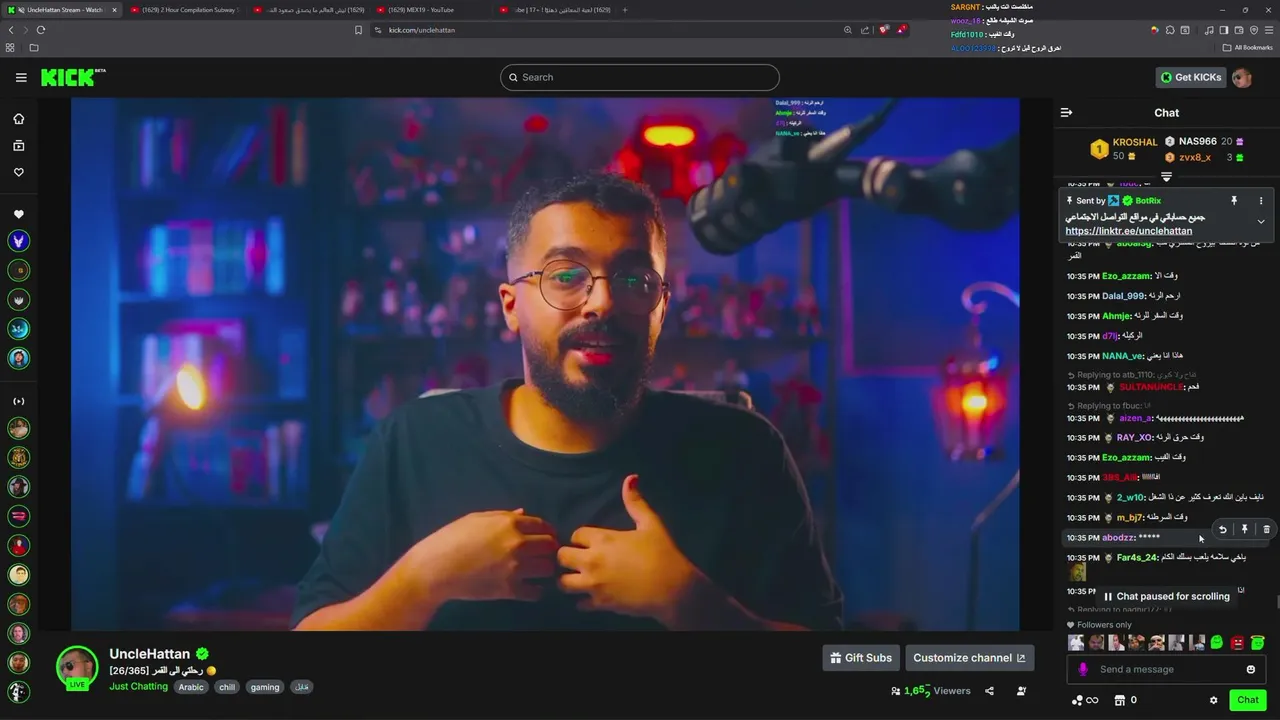1280x720 pixels.
Task: Open the shop icon showing 0
Action: pos(1125,701)
